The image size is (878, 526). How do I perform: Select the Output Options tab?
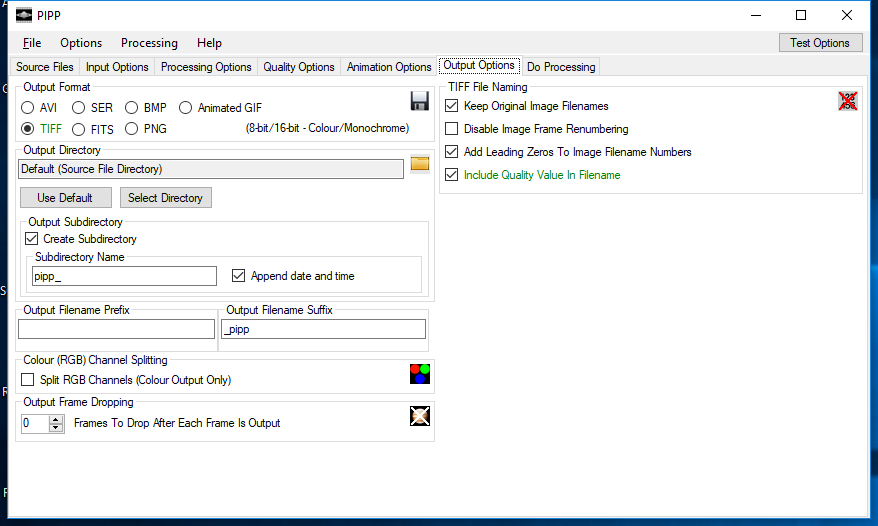[479, 66]
